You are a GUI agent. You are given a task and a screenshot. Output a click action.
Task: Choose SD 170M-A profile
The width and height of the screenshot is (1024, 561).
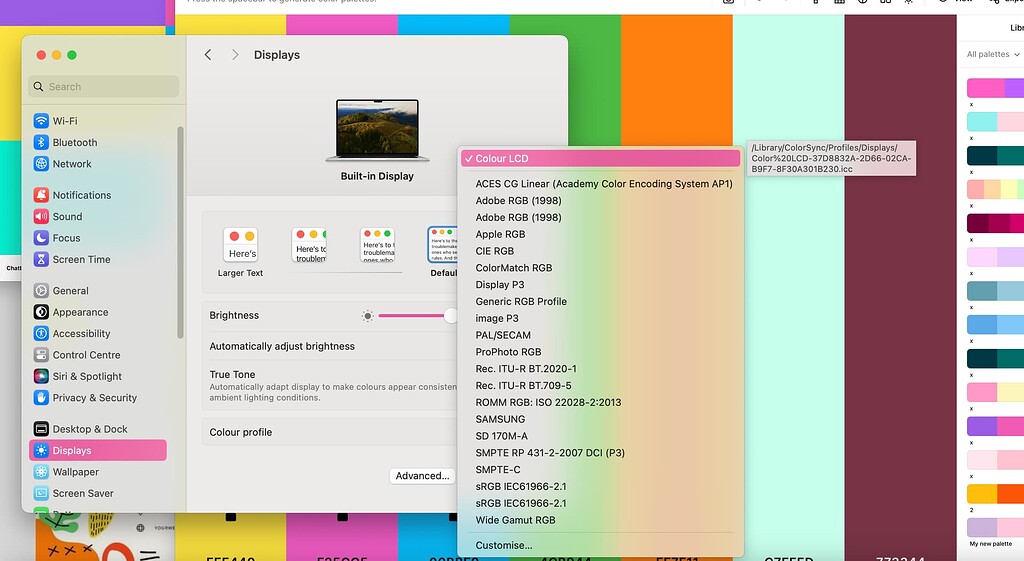tap(501, 436)
